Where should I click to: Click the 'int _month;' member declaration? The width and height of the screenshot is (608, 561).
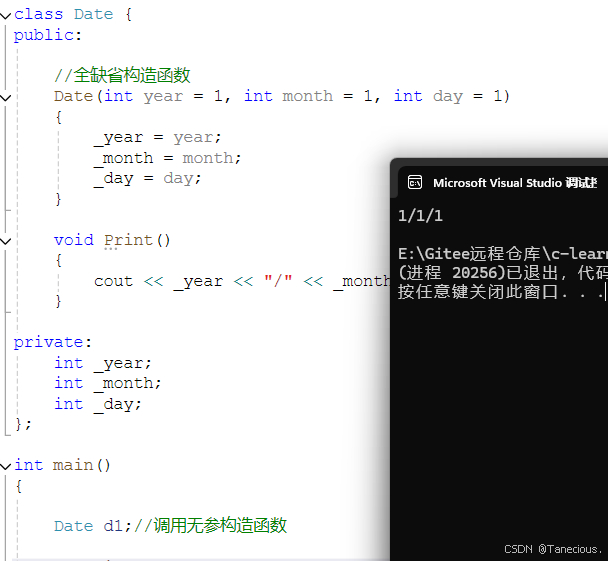tap(108, 384)
